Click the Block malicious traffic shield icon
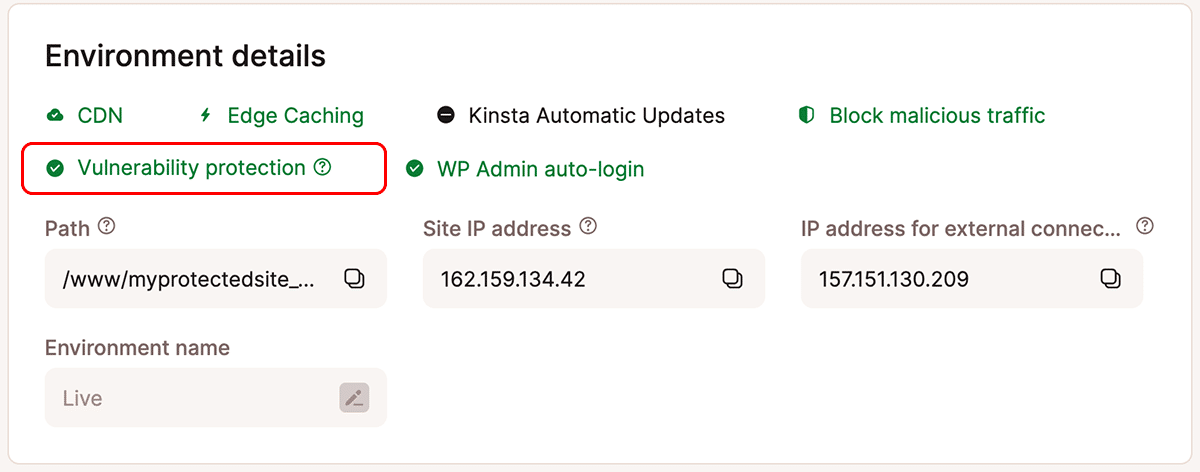 pyautogui.click(x=806, y=115)
